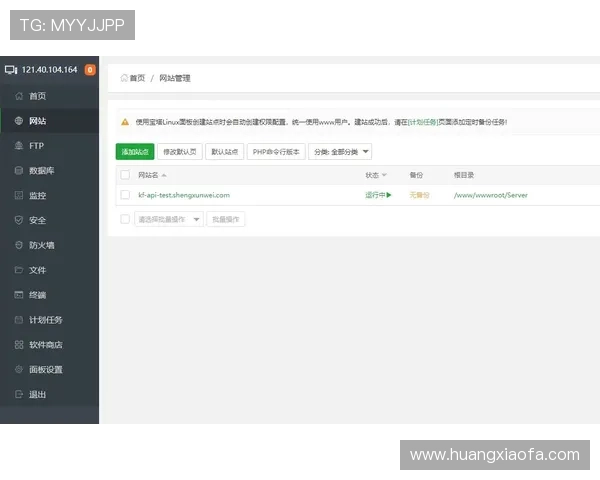Click the house icon beside 首页 in sidebar
The height and width of the screenshot is (480, 600).
click(x=19, y=96)
